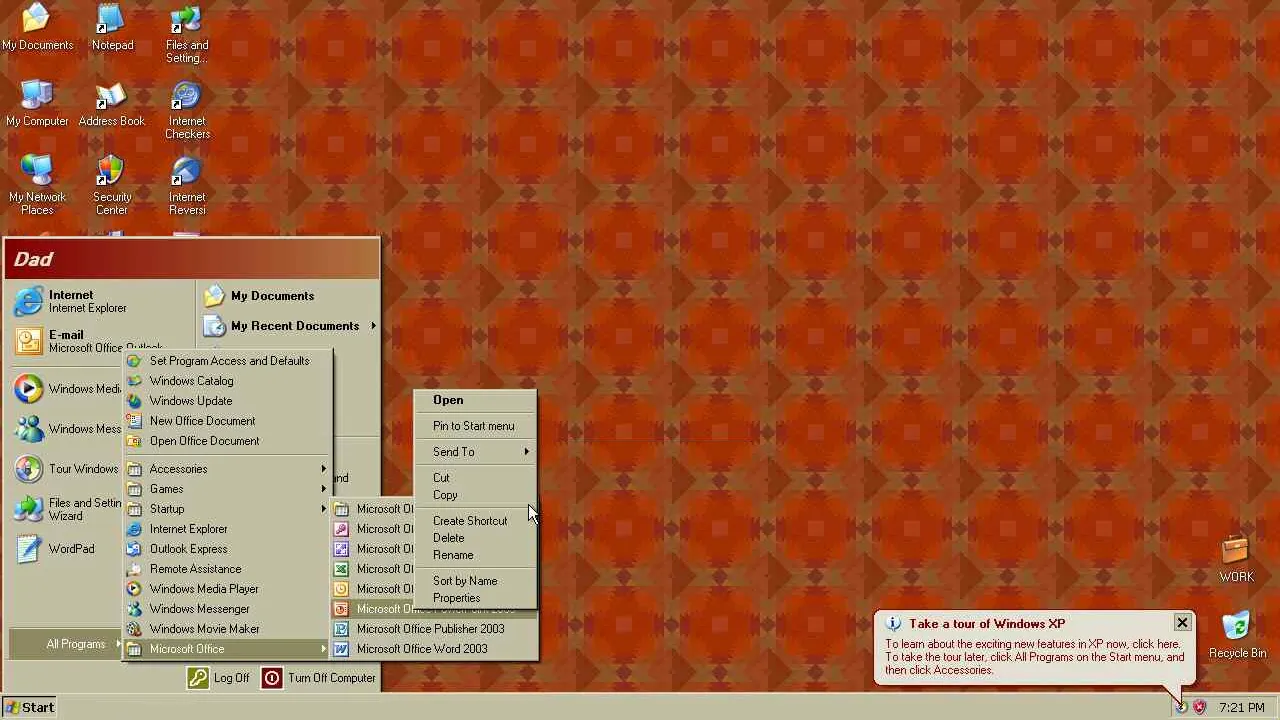Launch the pinned Internet entry in Start menu
1280x720 pixels.
click(102, 301)
